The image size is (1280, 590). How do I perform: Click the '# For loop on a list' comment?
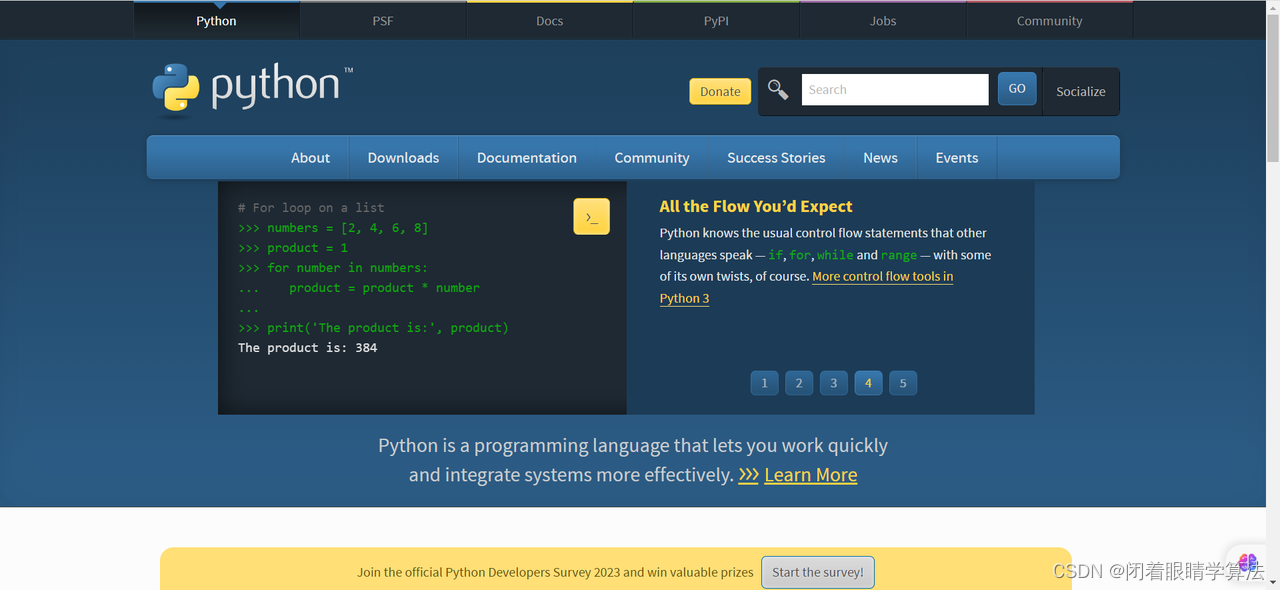[311, 208]
